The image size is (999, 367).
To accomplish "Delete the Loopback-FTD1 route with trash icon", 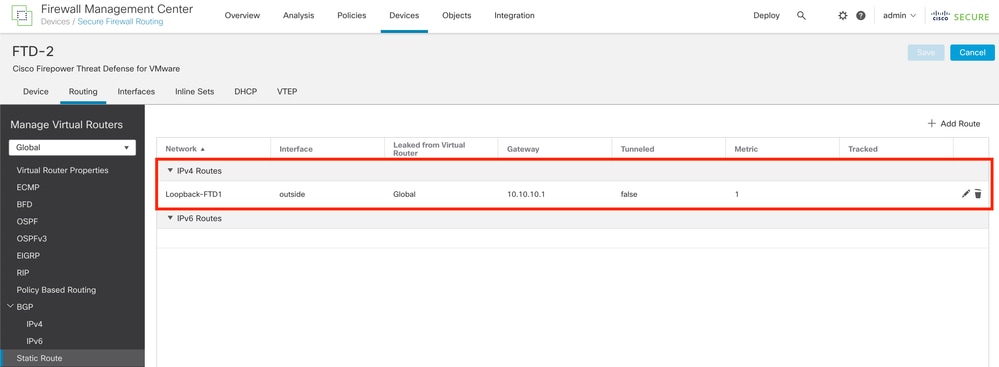I will 978,194.
